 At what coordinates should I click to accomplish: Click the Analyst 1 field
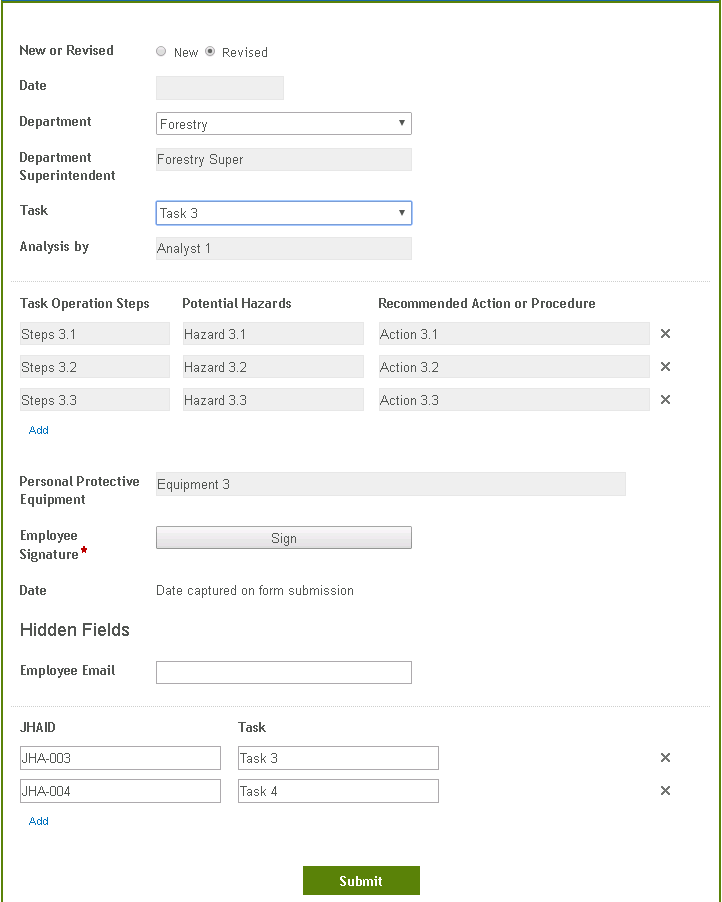[284, 249]
